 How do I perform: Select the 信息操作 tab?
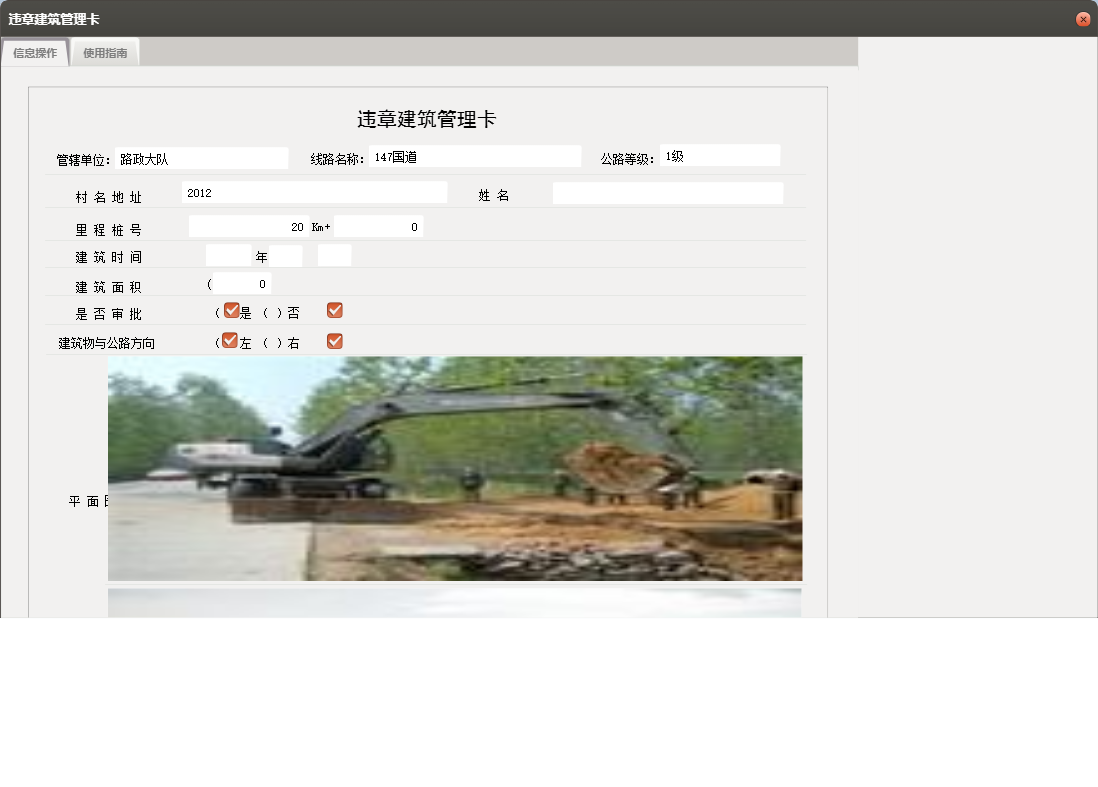pos(34,52)
